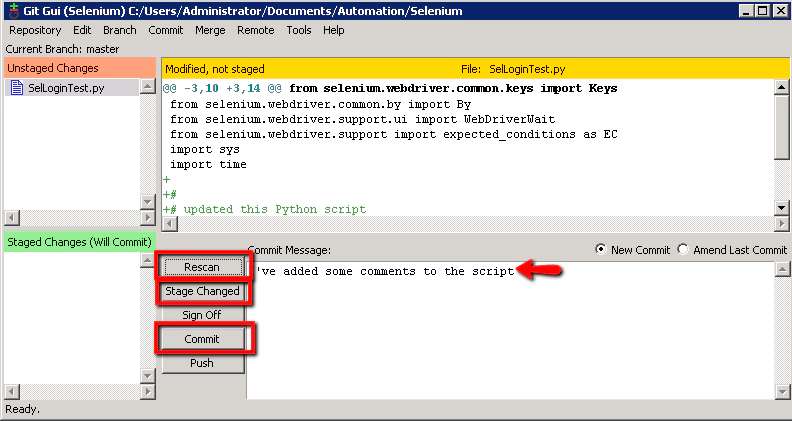Click Unstaged Changes list scroll left arrow
792x421 pixels.
coord(11,218)
